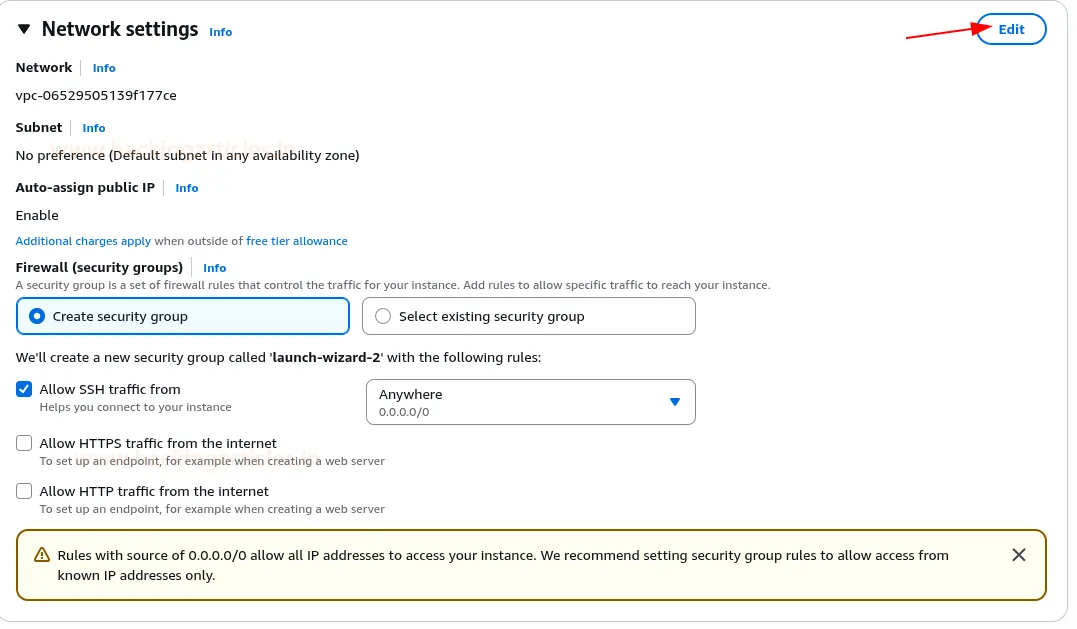Enable Allow HTTPS traffic from the internet
This screenshot has width=1077, height=629.
25,443
